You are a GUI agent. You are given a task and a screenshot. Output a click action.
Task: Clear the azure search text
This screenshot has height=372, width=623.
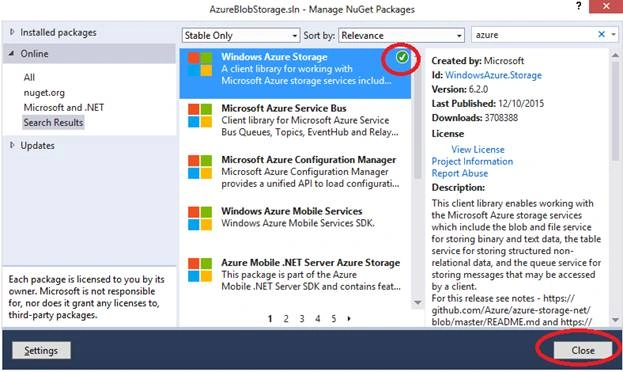602,35
